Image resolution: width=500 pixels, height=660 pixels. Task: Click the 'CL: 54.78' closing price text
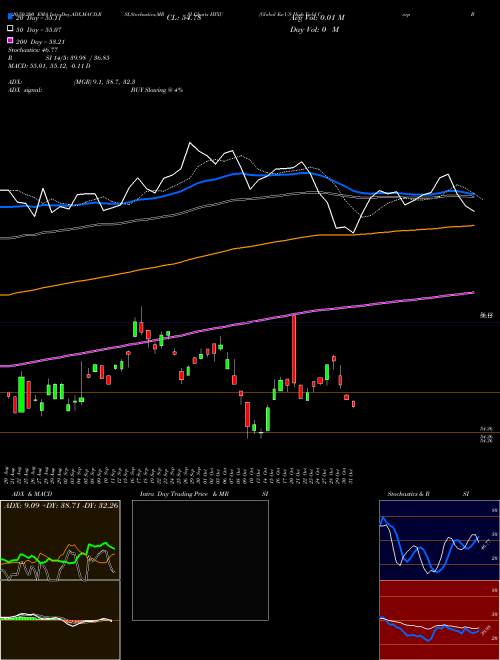click(184, 18)
